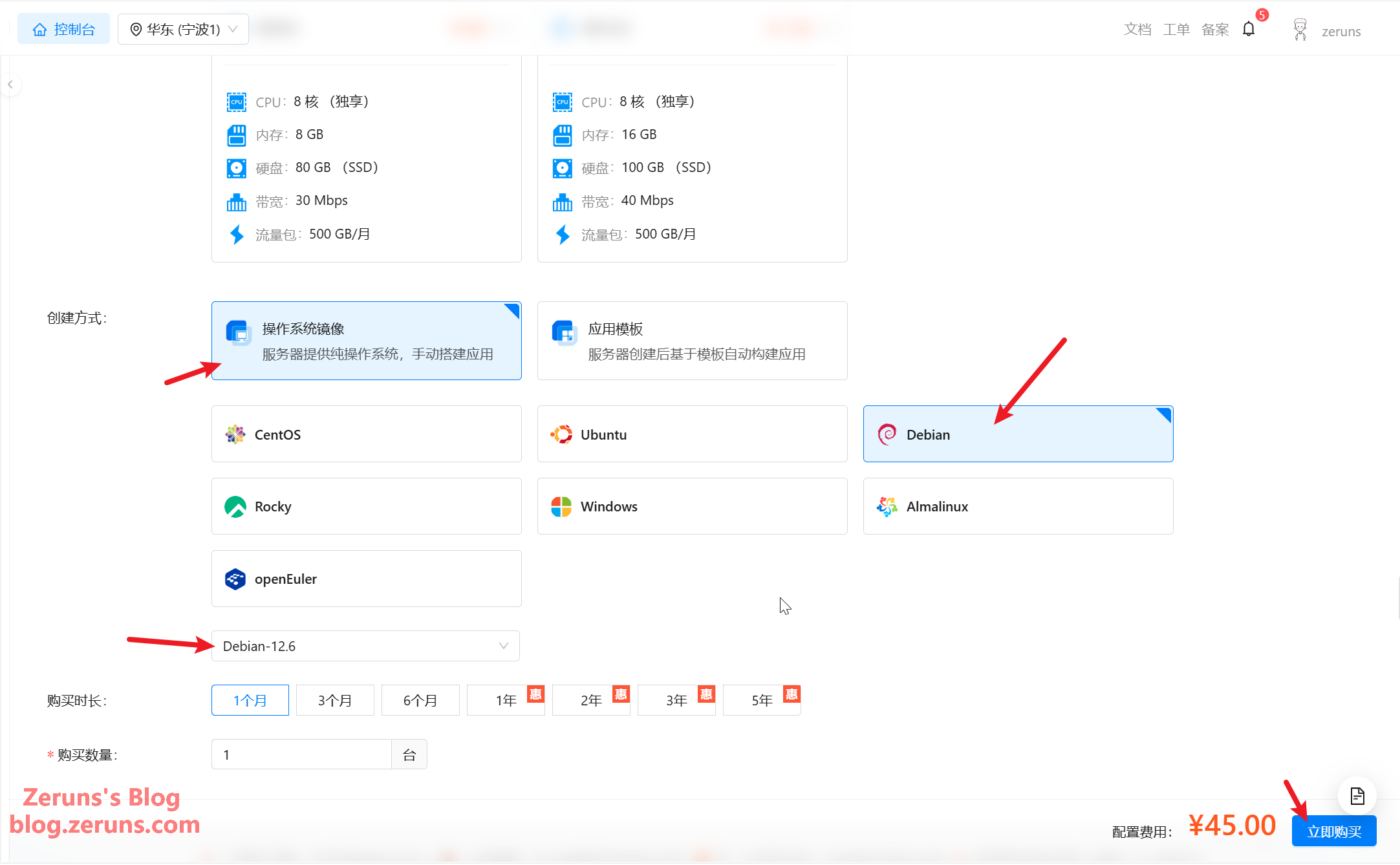
Task: Click the Debian swirl logo icon
Action: point(887,434)
